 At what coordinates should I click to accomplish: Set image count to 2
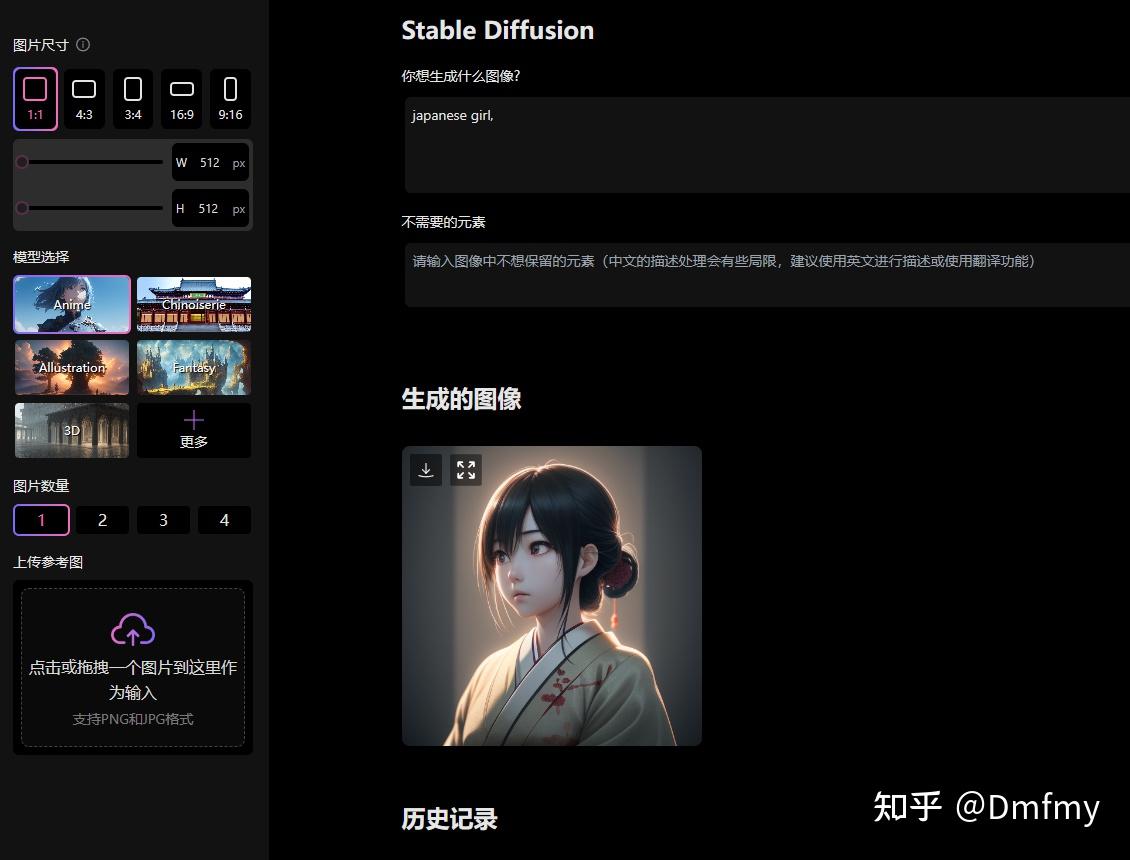click(102, 520)
